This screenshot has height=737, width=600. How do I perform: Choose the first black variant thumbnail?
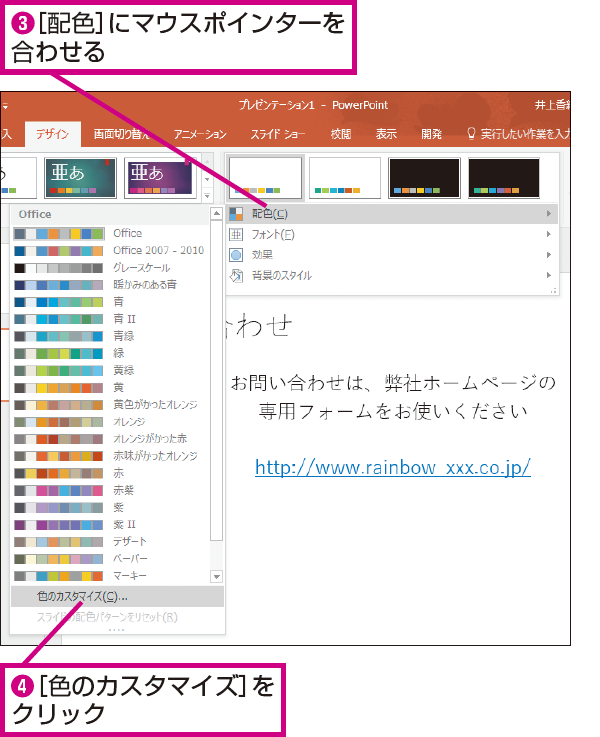(424, 178)
